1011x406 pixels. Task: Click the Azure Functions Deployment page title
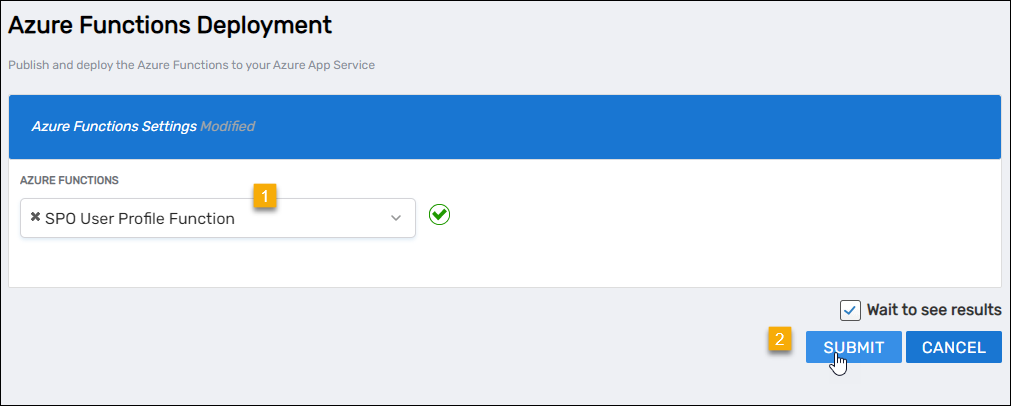coord(170,22)
